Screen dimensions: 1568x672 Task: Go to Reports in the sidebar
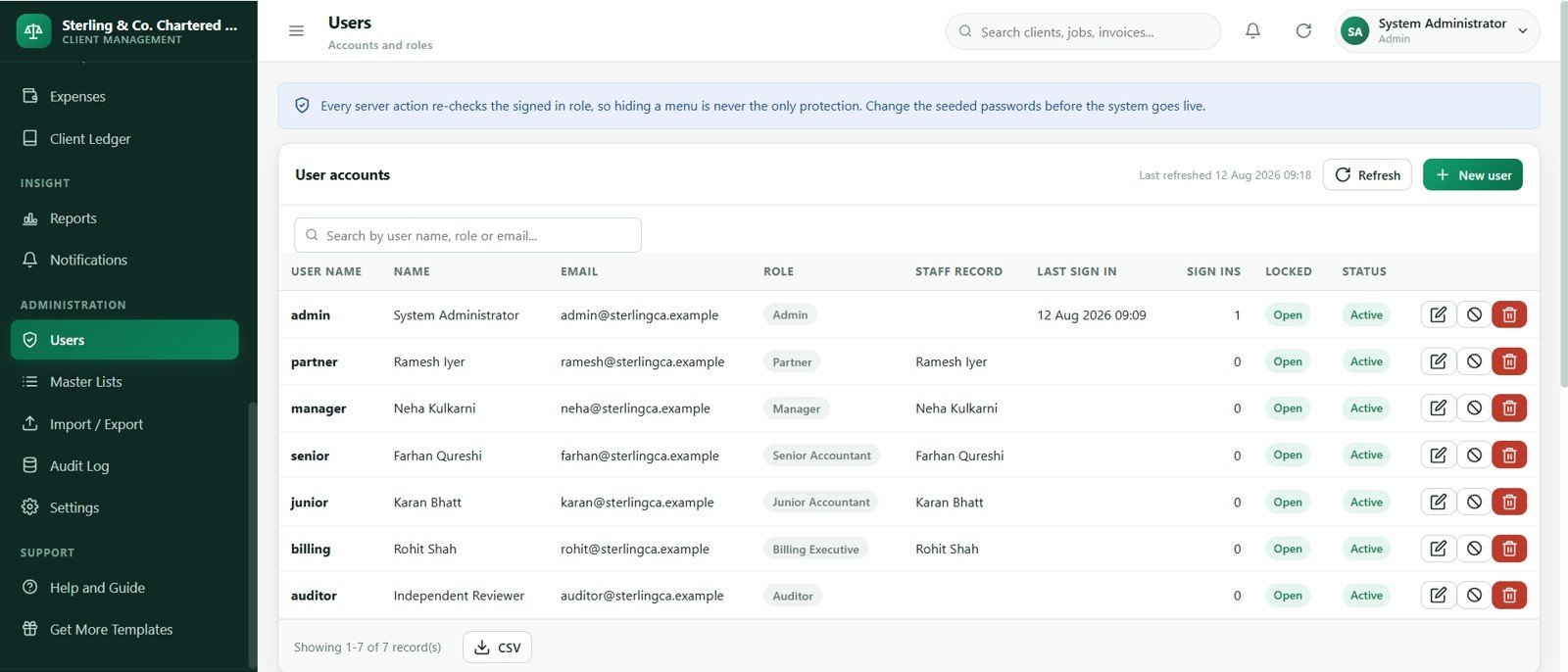pyautogui.click(x=124, y=218)
